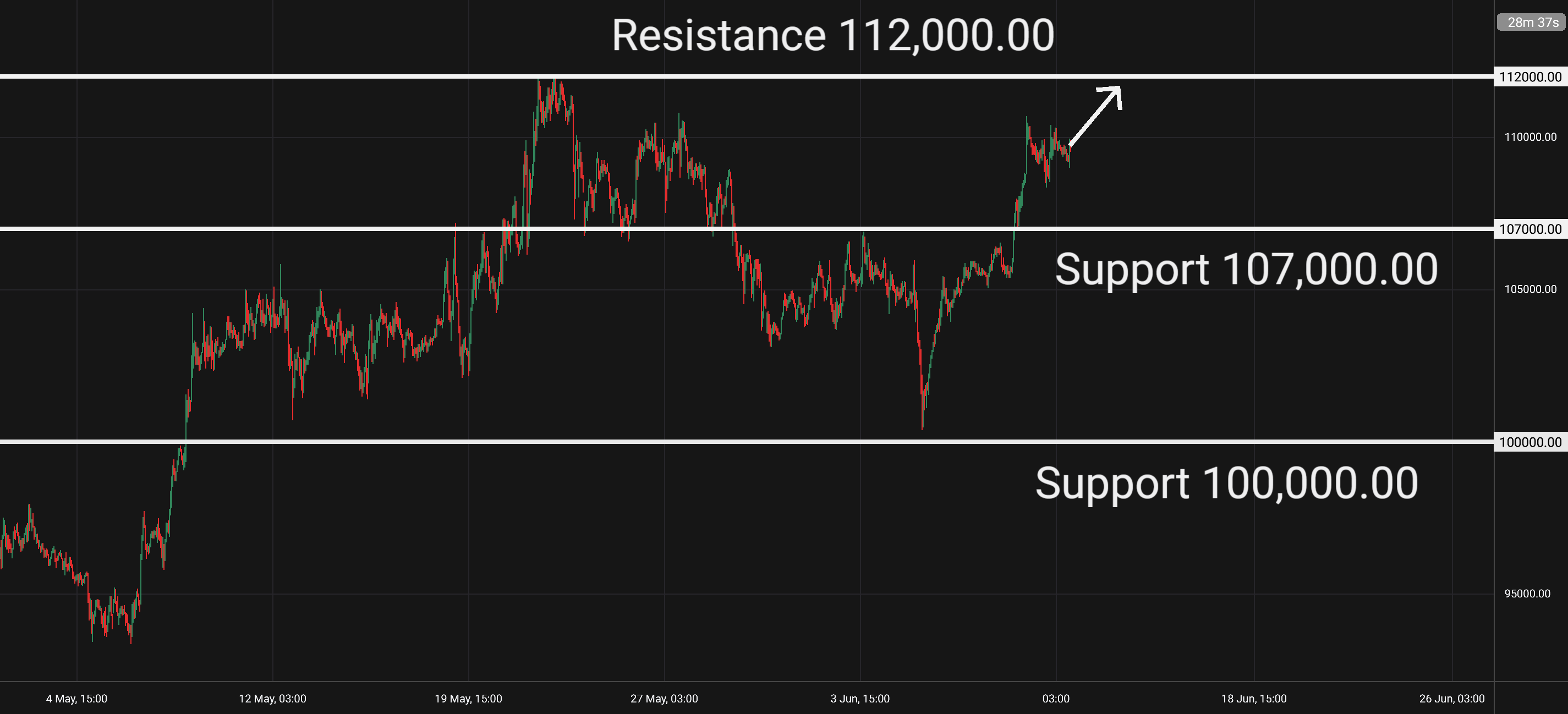Click the 95000.00 price scale value

(1527, 594)
